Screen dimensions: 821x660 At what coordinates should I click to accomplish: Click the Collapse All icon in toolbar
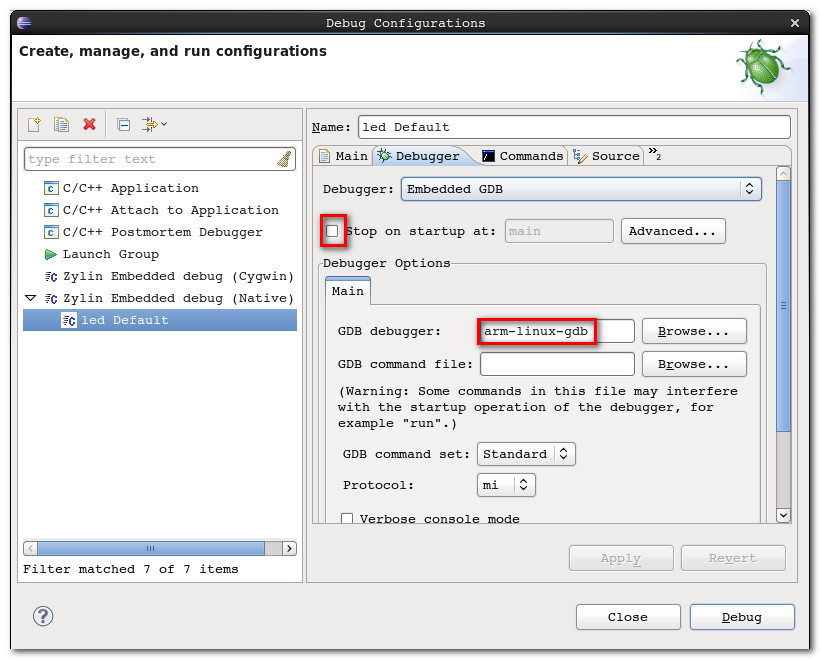point(123,124)
